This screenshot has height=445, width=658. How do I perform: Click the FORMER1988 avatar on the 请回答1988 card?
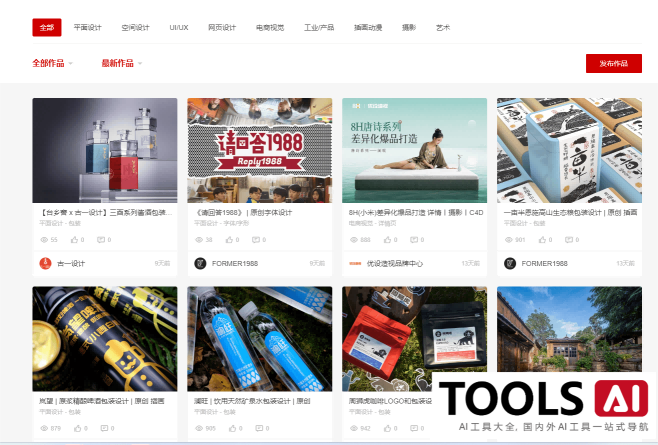pos(200,263)
